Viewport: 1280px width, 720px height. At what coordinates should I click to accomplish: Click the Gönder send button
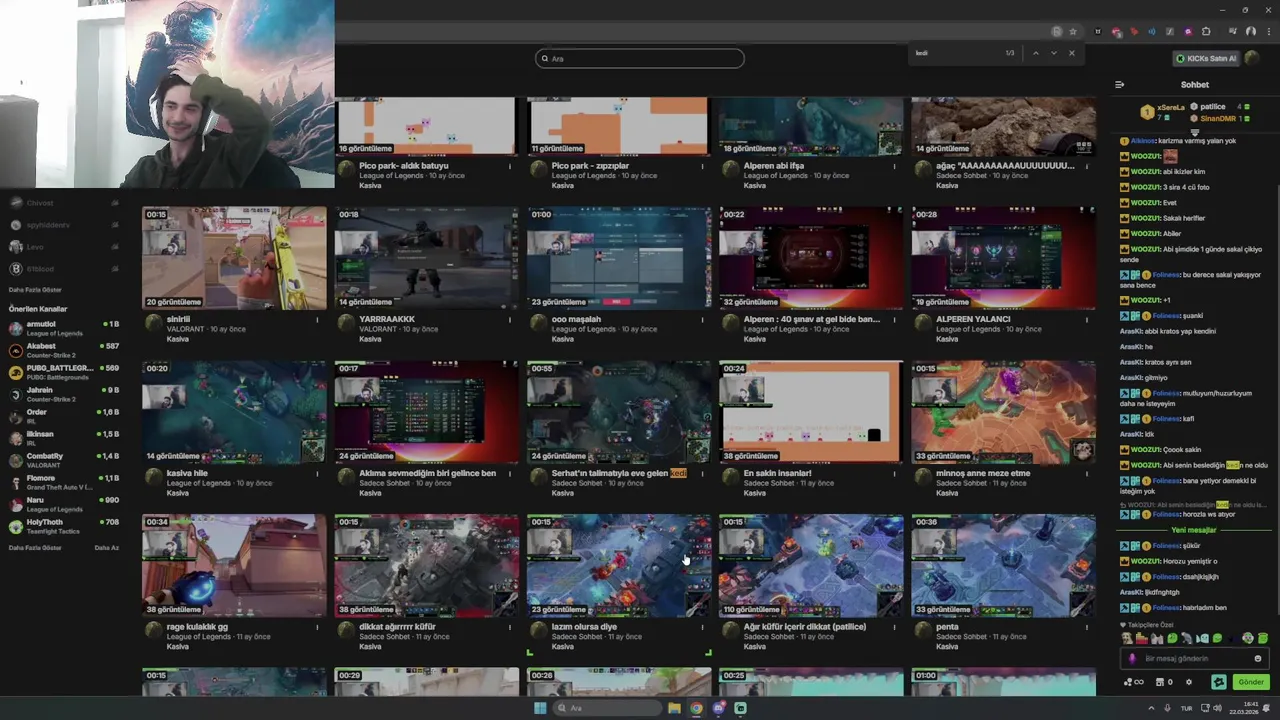tap(1251, 682)
